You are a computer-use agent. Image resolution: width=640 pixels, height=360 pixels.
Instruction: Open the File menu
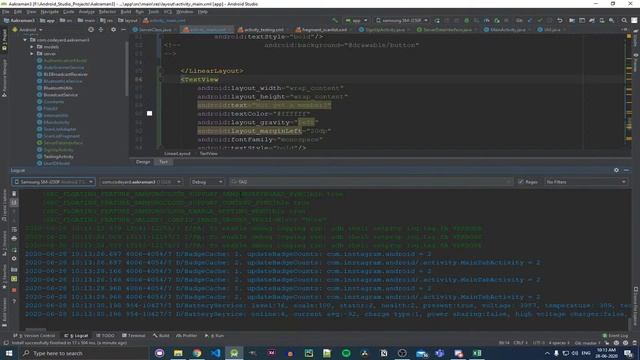pos(5,12)
